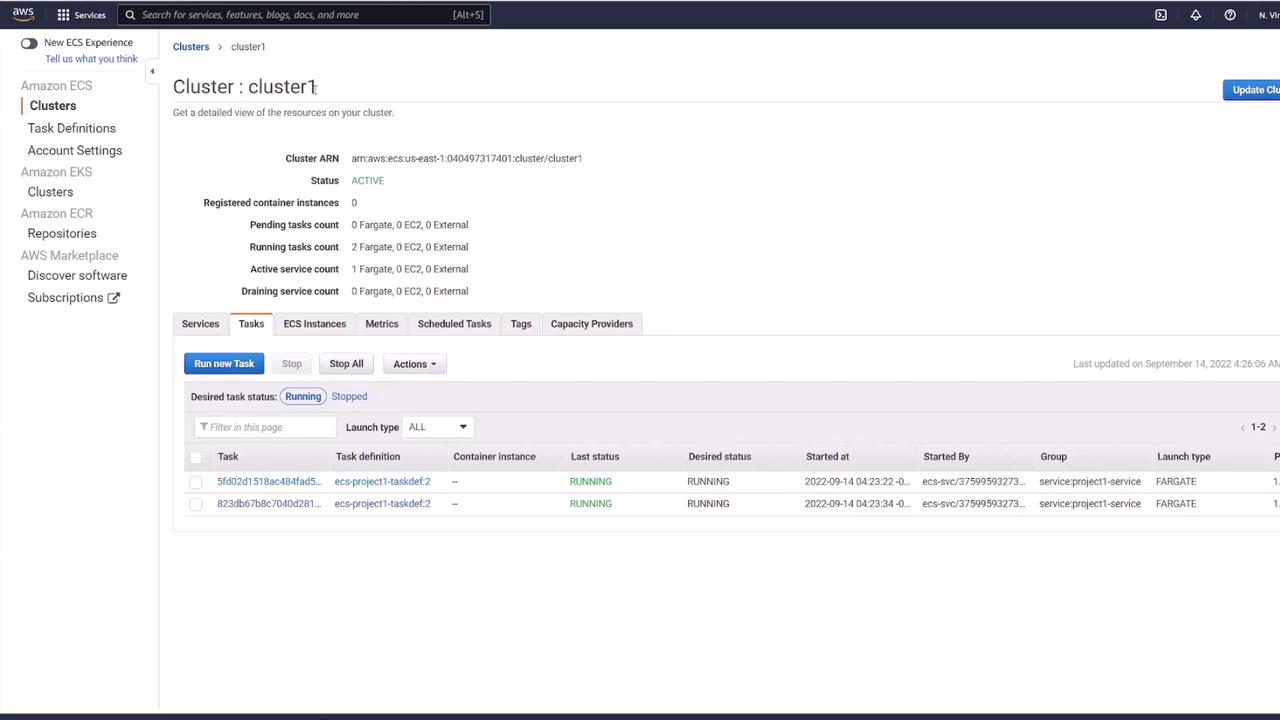1280x720 pixels.
Task: Sort by the Started at column header
Action: click(827, 457)
